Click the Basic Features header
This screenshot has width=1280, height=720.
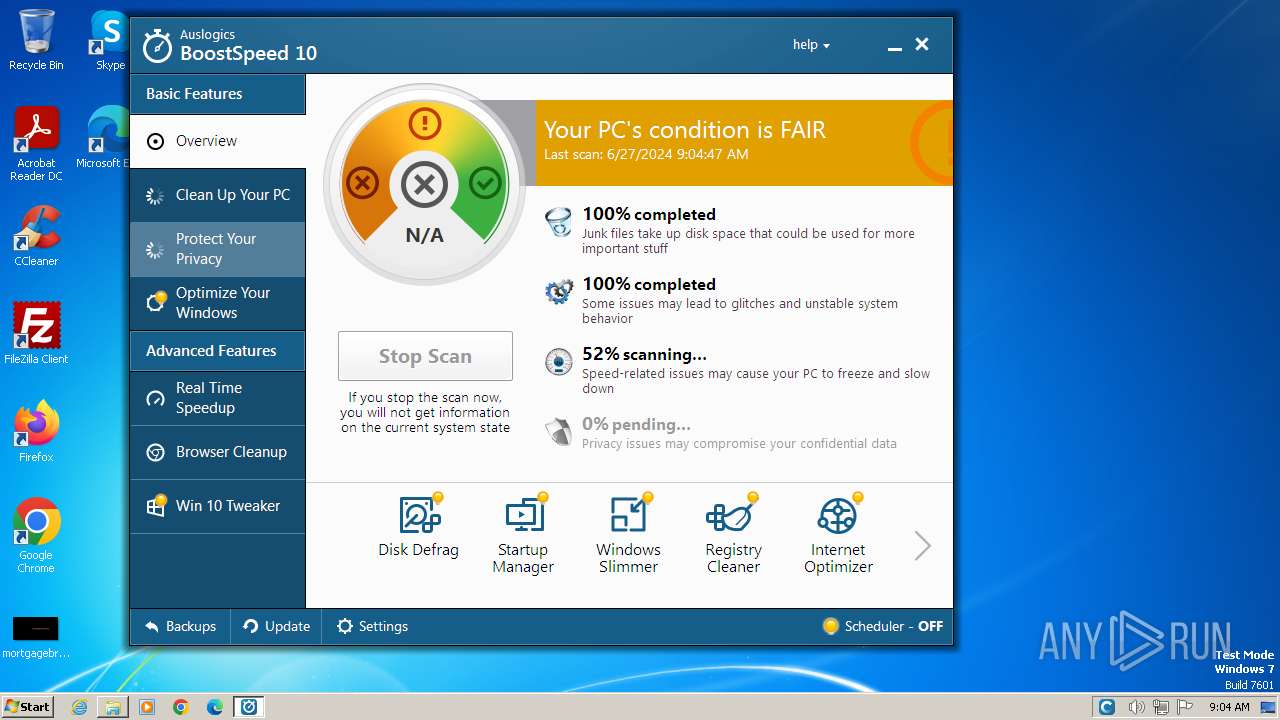click(x=218, y=94)
